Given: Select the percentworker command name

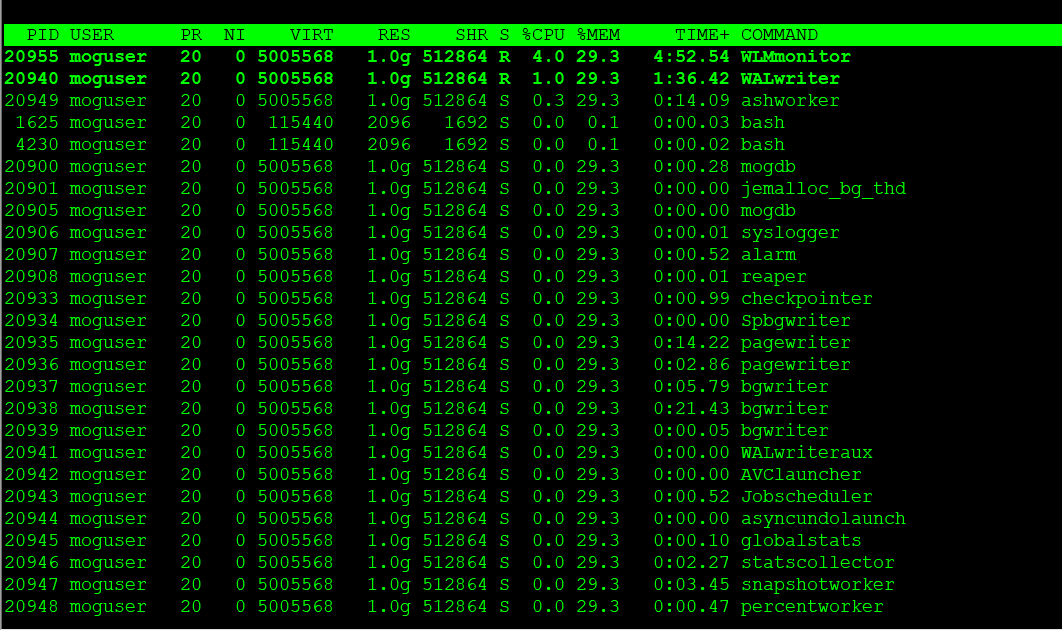Looking at the screenshot, I should click(813, 607).
